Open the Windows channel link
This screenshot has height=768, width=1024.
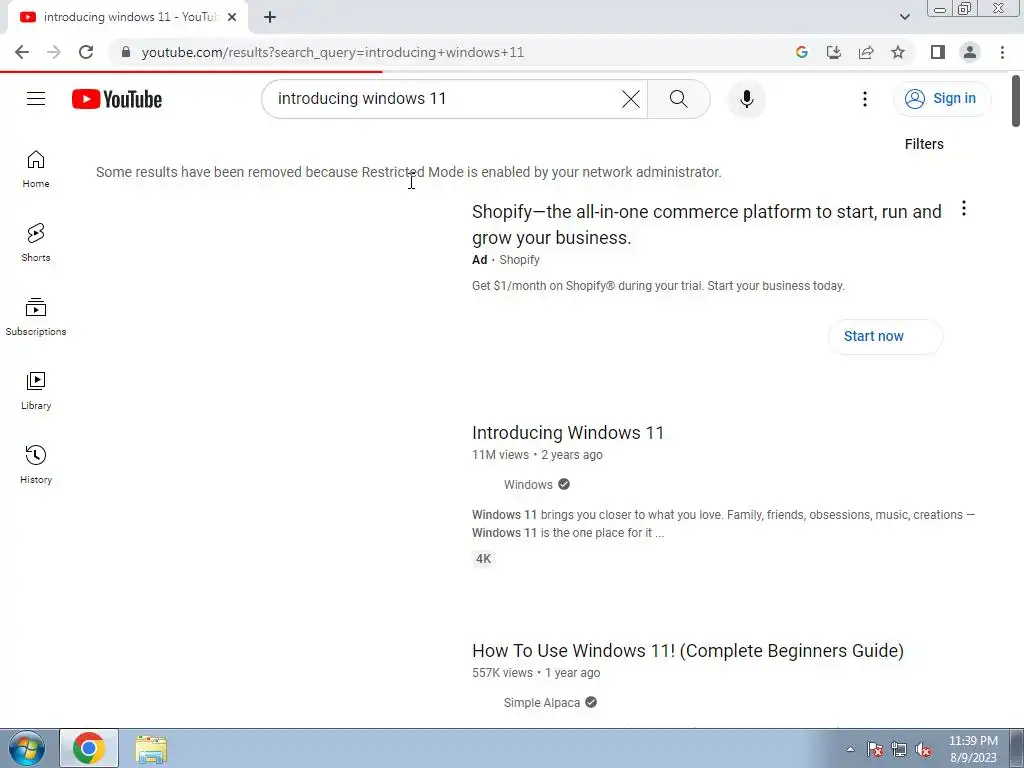coord(528,485)
